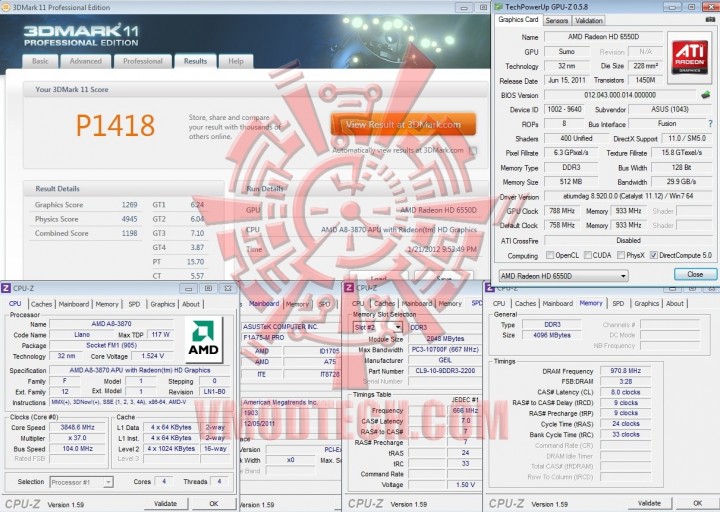Select the Results tab in 3DMark 11

tap(195, 61)
